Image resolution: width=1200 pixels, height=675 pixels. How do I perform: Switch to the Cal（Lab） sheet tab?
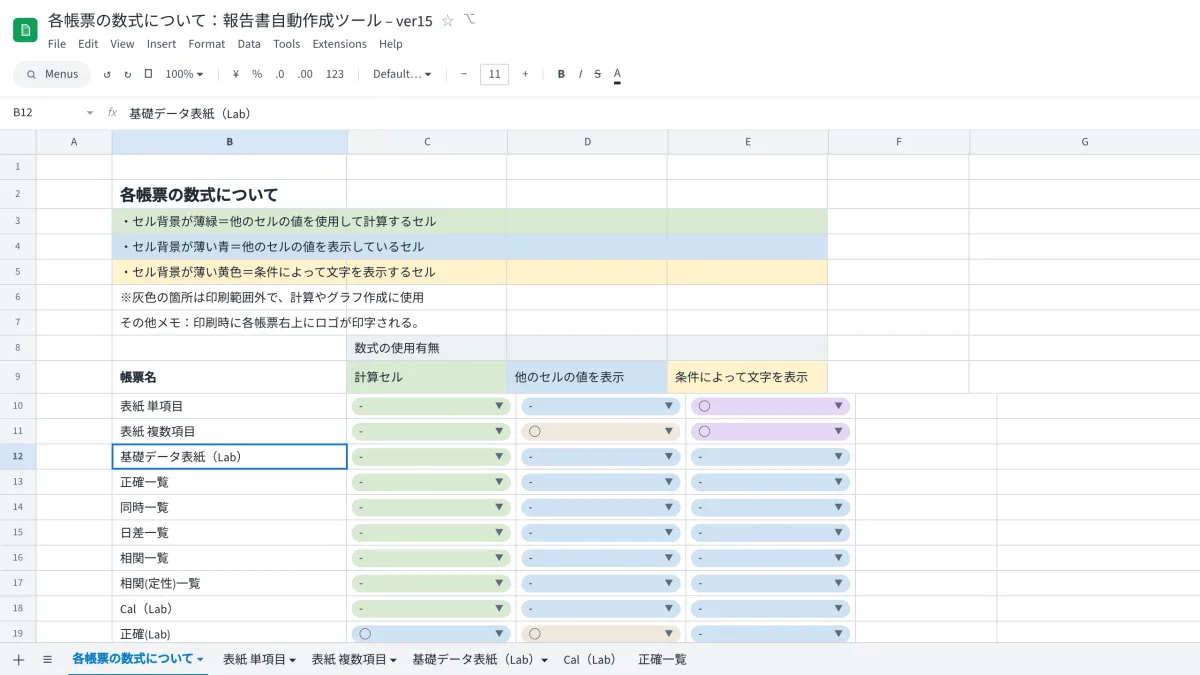click(592, 659)
